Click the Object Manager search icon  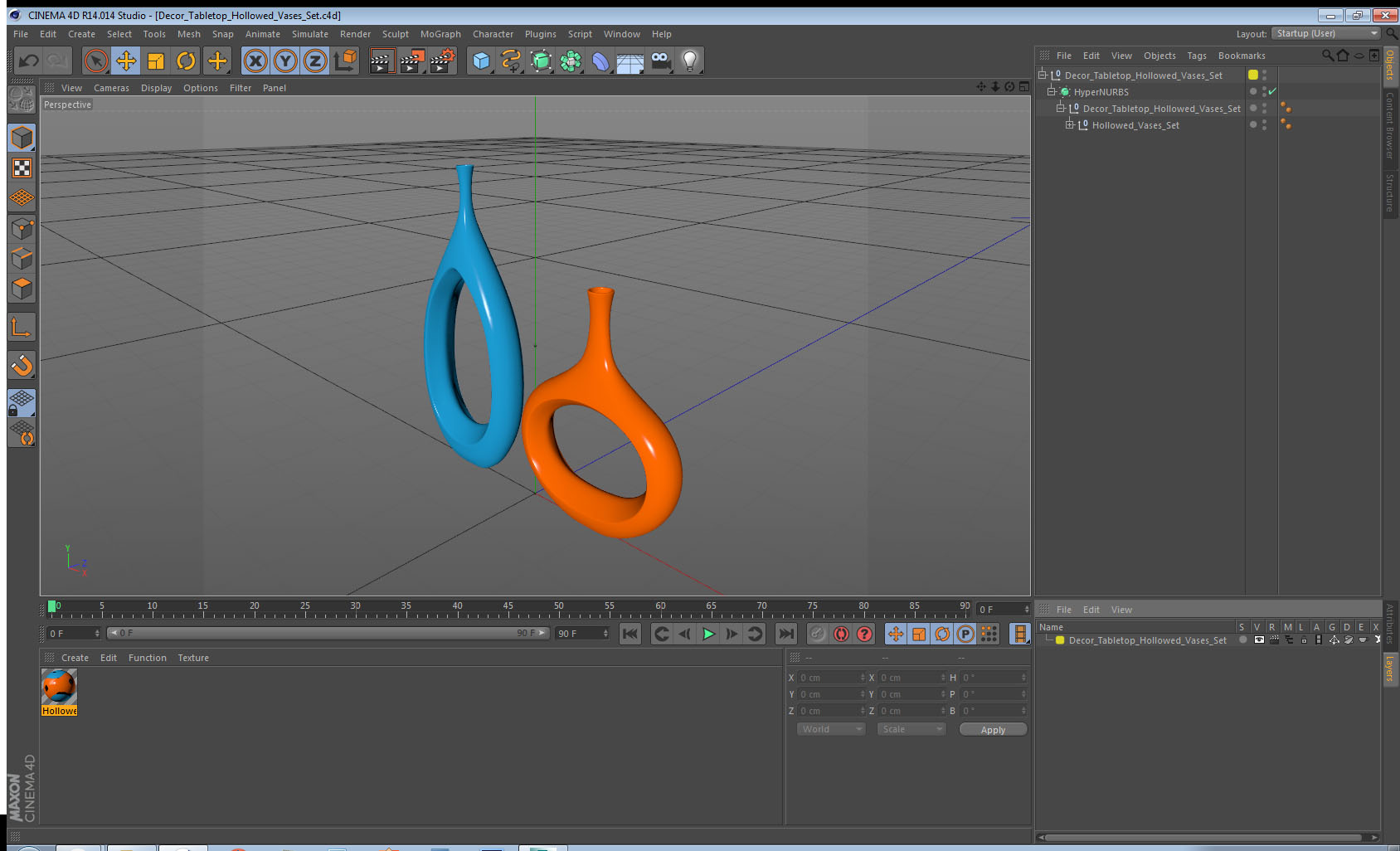[1327, 56]
